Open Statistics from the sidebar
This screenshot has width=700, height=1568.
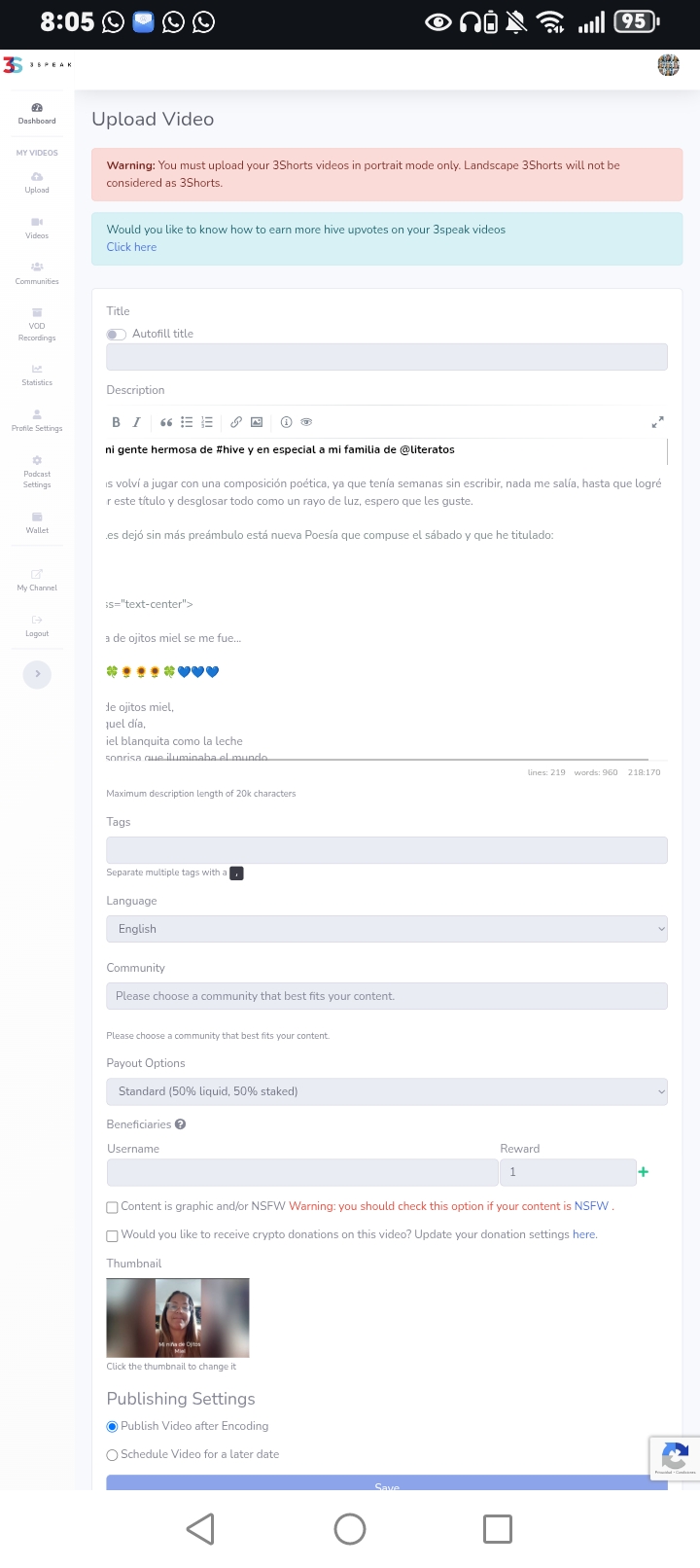(37, 374)
